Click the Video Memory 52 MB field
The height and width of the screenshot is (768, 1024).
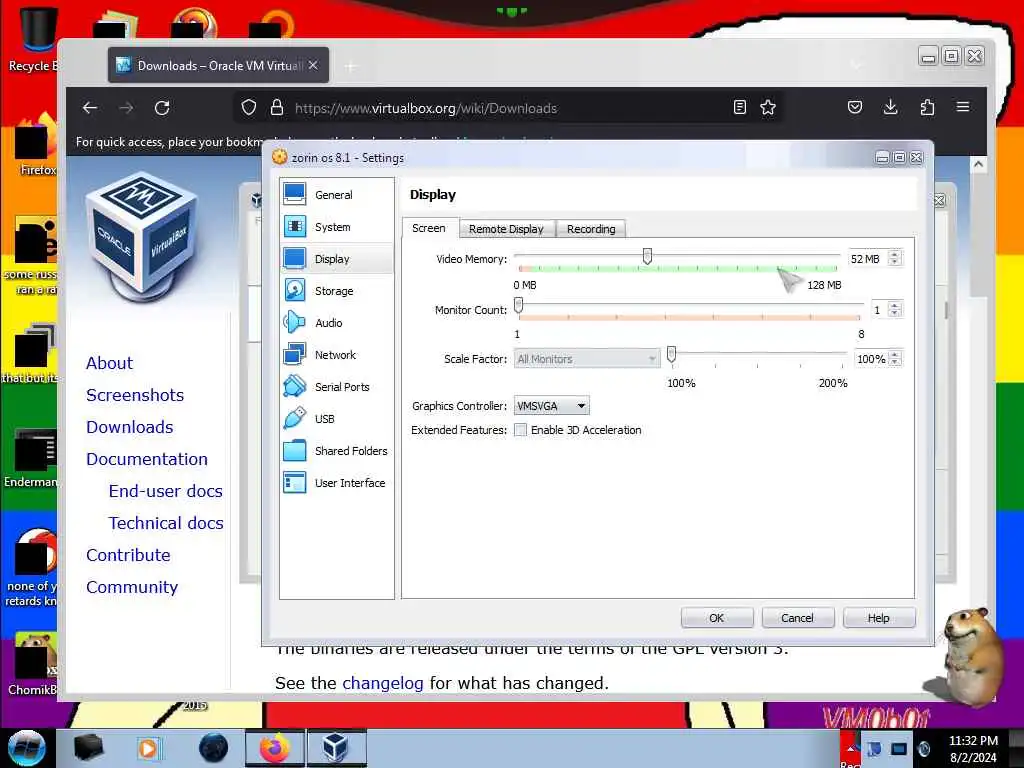867,259
